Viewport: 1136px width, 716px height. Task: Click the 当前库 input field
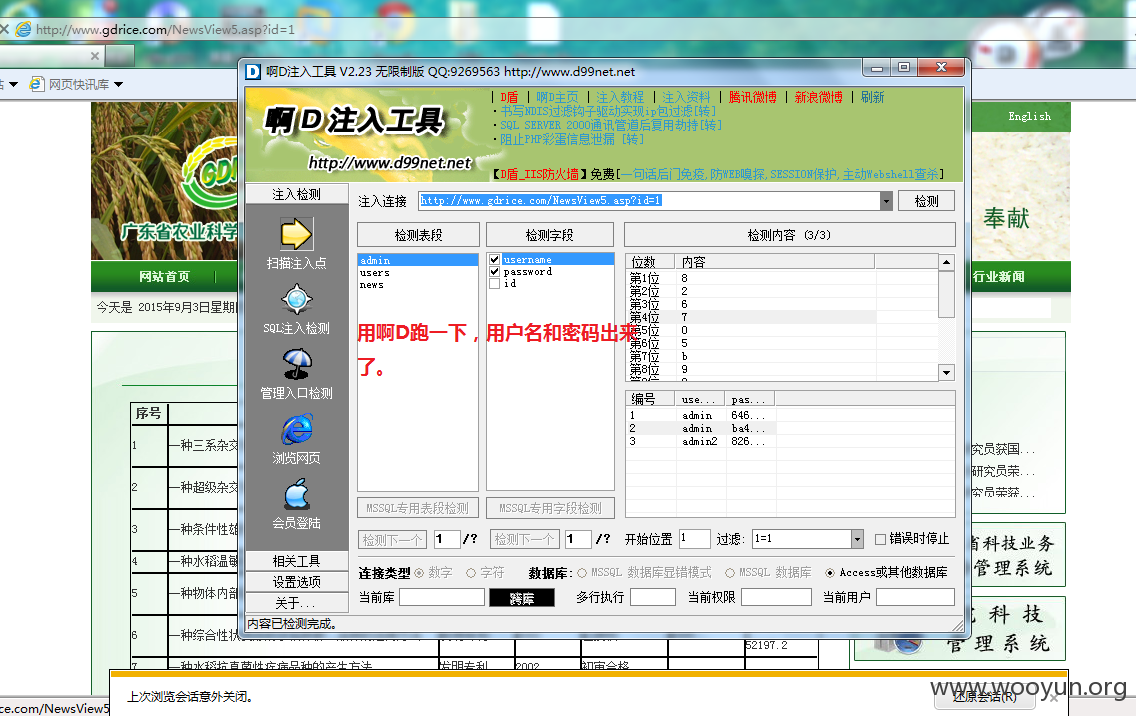click(442, 597)
